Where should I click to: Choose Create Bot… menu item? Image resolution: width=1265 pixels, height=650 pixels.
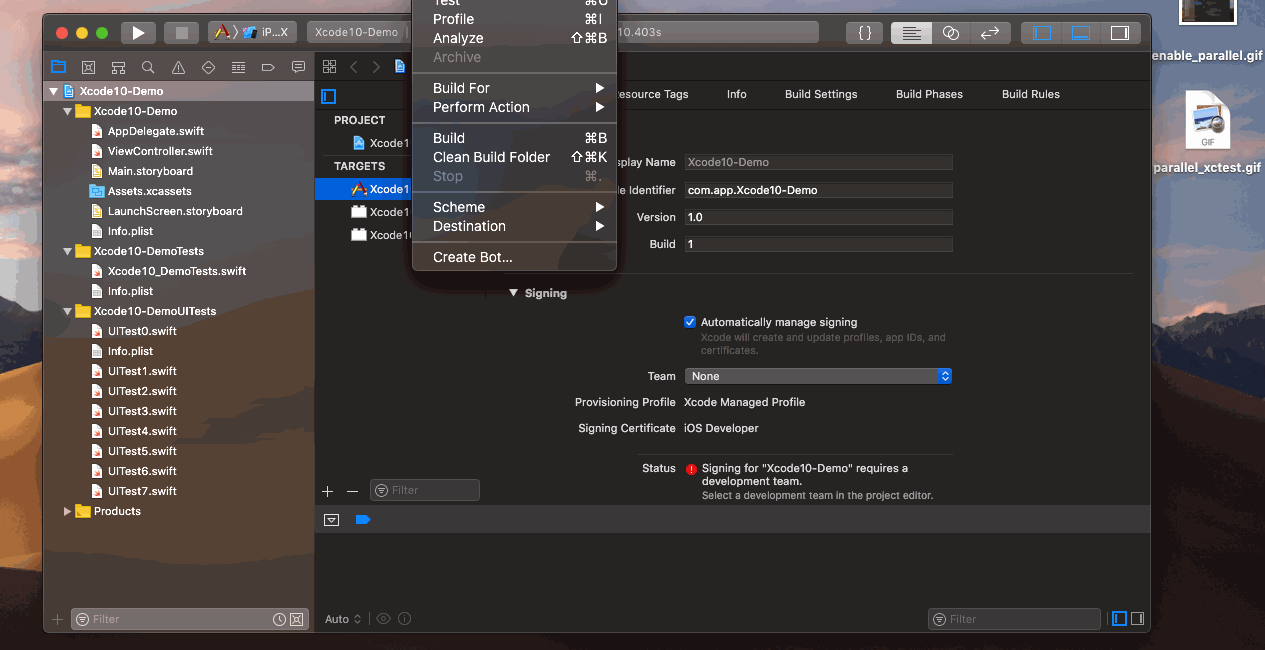pyautogui.click(x=514, y=257)
